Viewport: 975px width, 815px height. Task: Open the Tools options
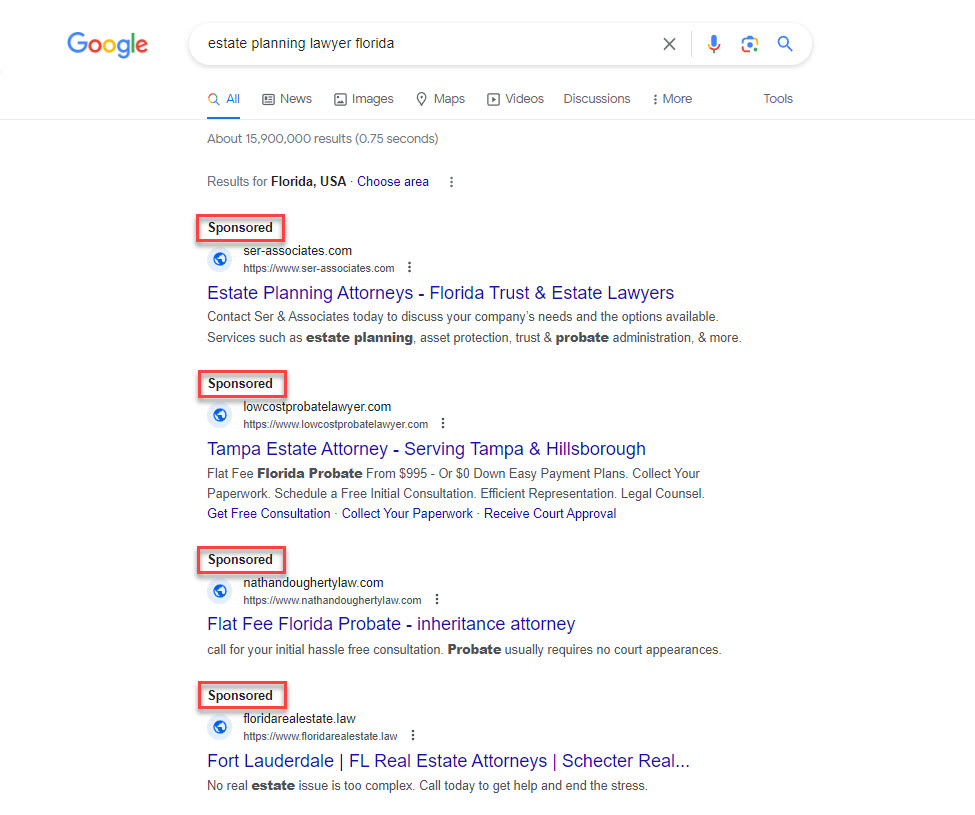pyautogui.click(x=778, y=99)
